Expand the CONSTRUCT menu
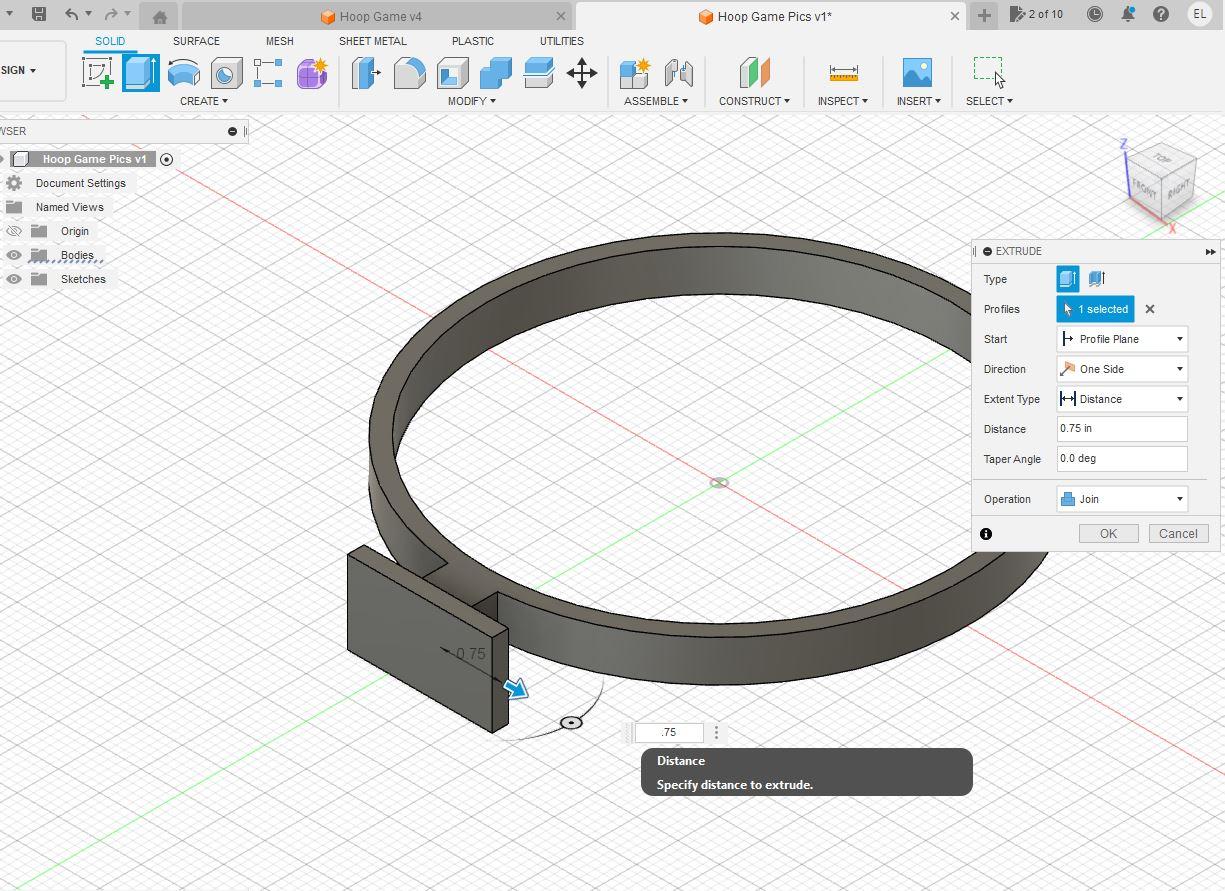 click(x=754, y=101)
